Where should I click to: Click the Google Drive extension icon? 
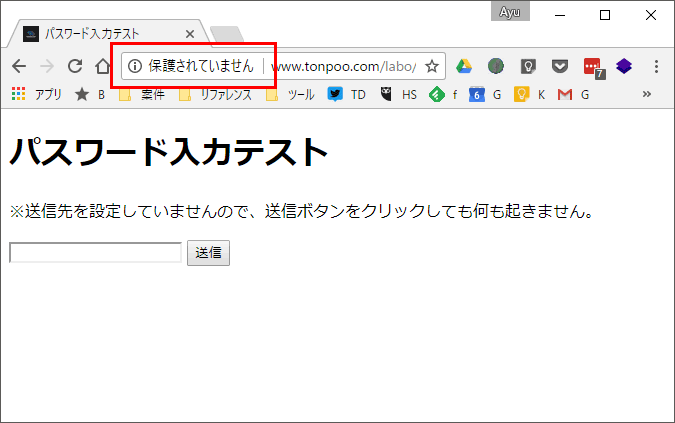click(x=464, y=66)
